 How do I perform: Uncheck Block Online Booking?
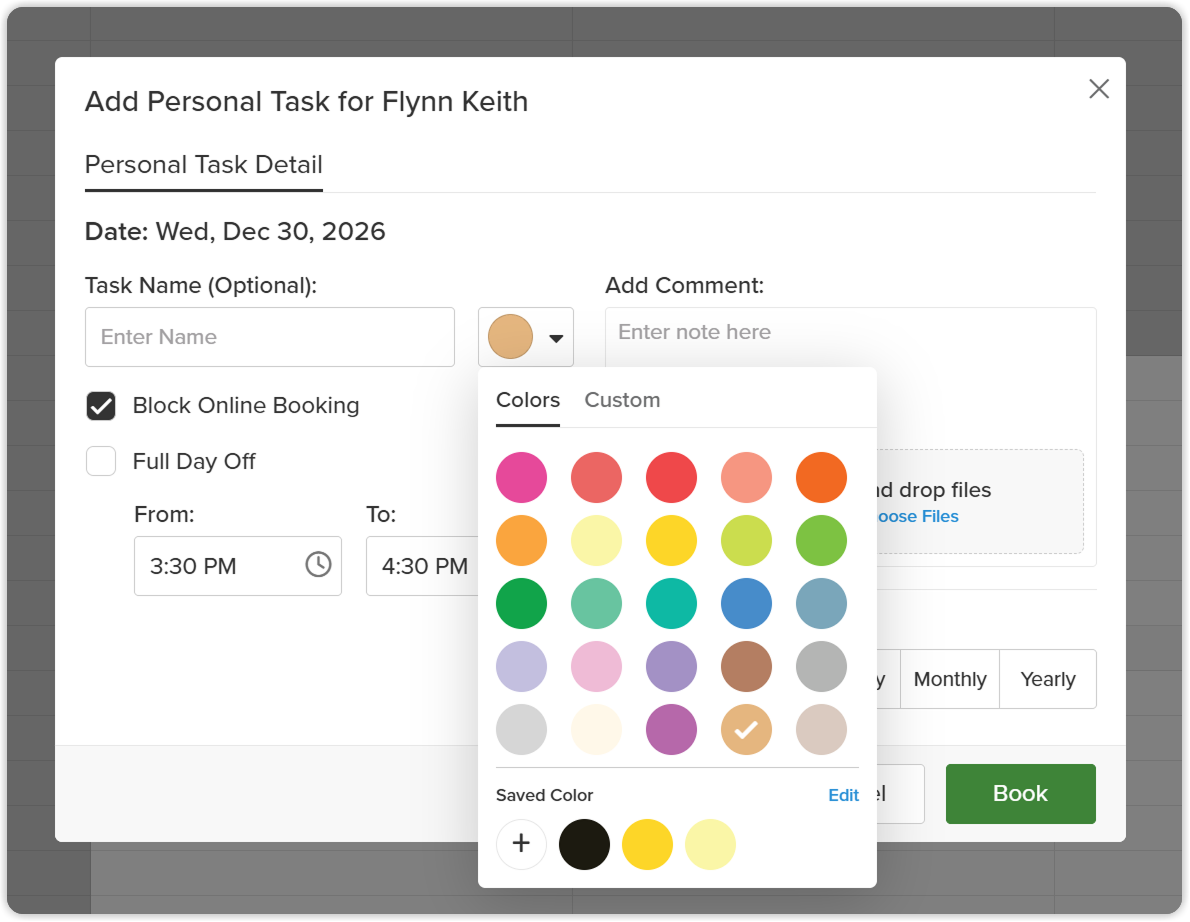tap(101, 405)
